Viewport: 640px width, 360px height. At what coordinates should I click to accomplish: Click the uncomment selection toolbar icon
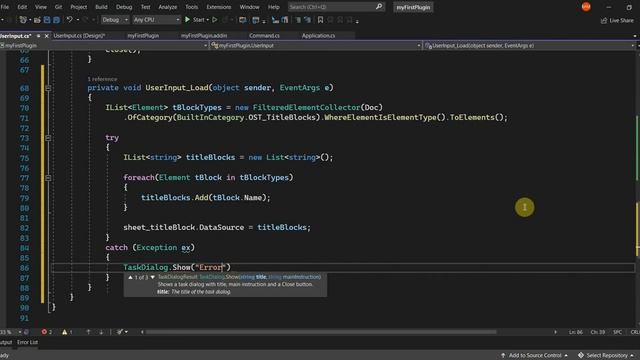tap(307, 20)
